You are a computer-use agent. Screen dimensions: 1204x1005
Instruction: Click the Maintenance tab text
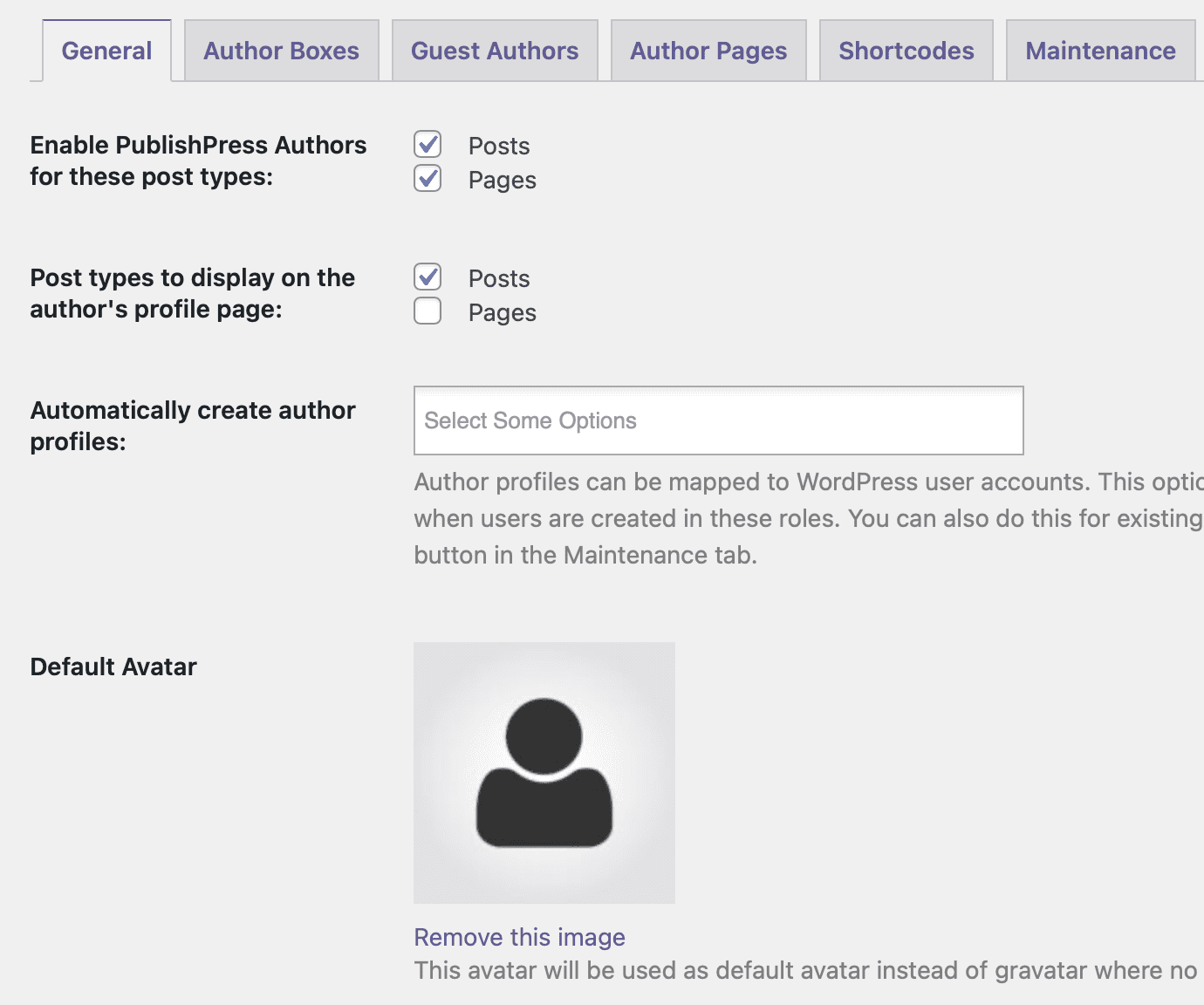[1100, 51]
